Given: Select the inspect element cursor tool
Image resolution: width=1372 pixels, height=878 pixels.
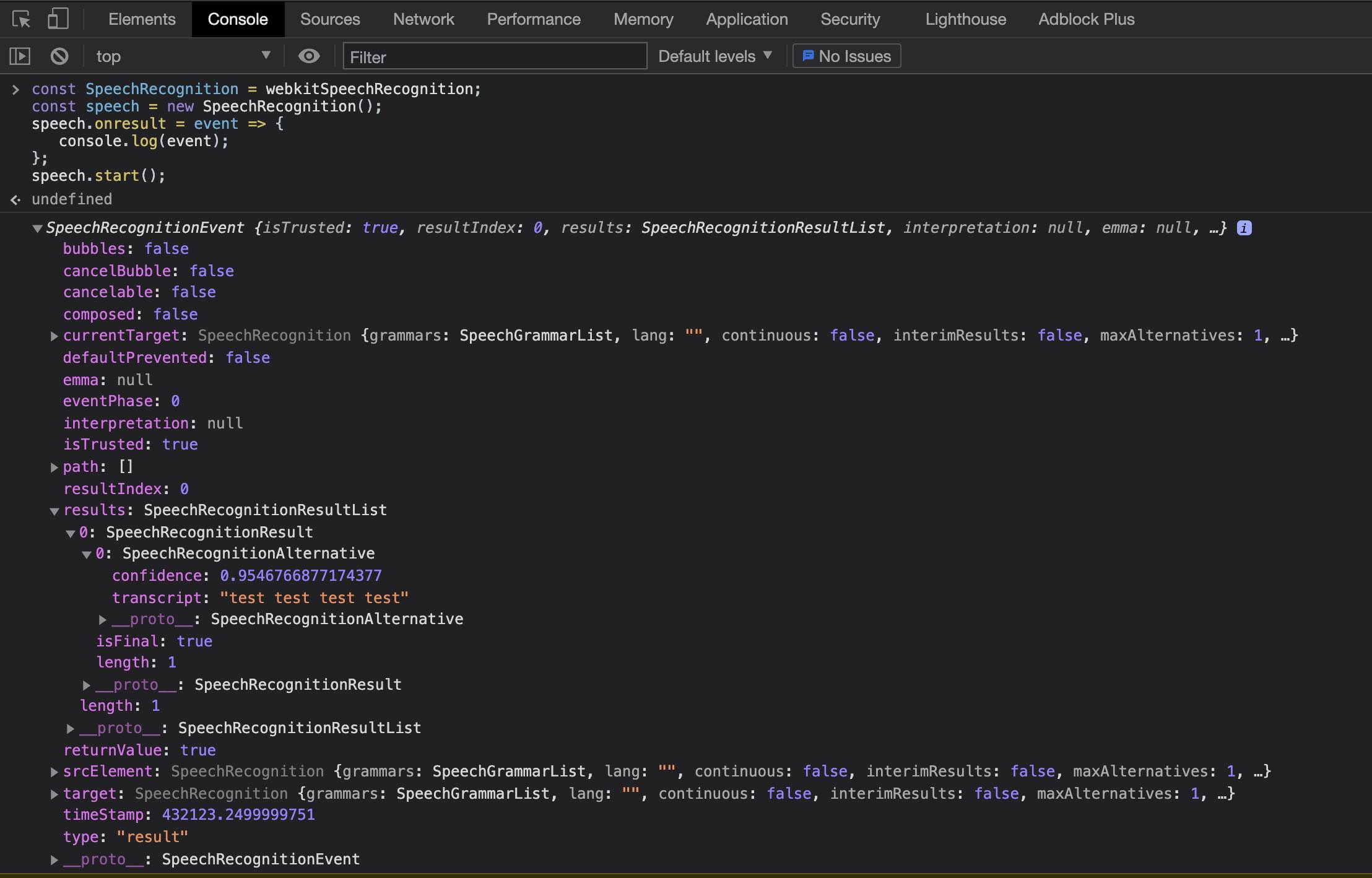Looking at the screenshot, I should [20, 19].
